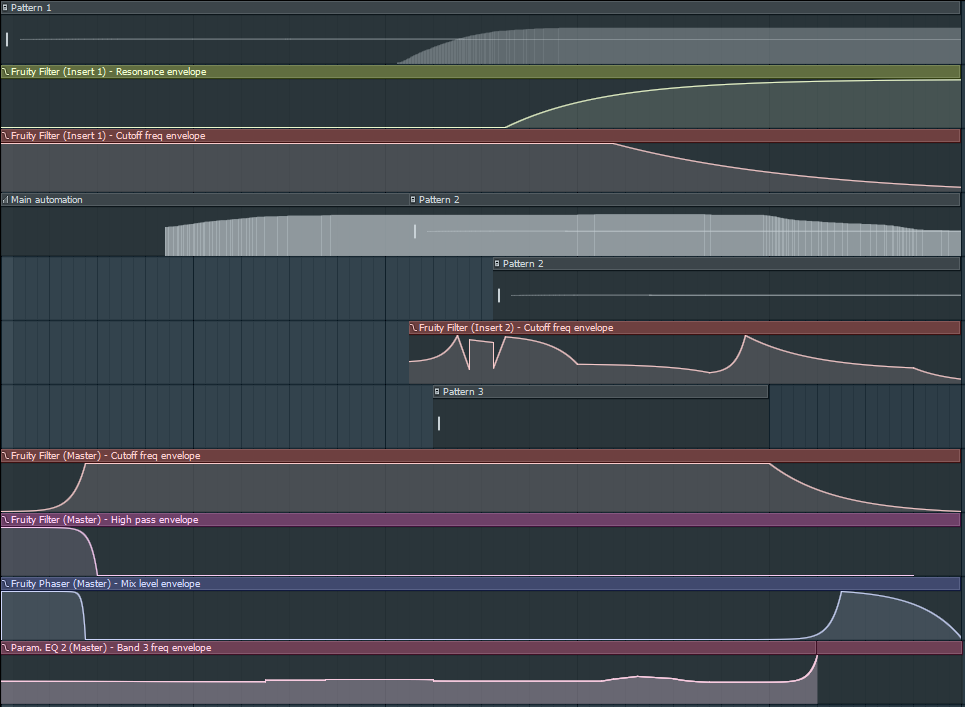Click the Param. EQ 2 Band 3 title
The image size is (965, 707).
click(111, 648)
